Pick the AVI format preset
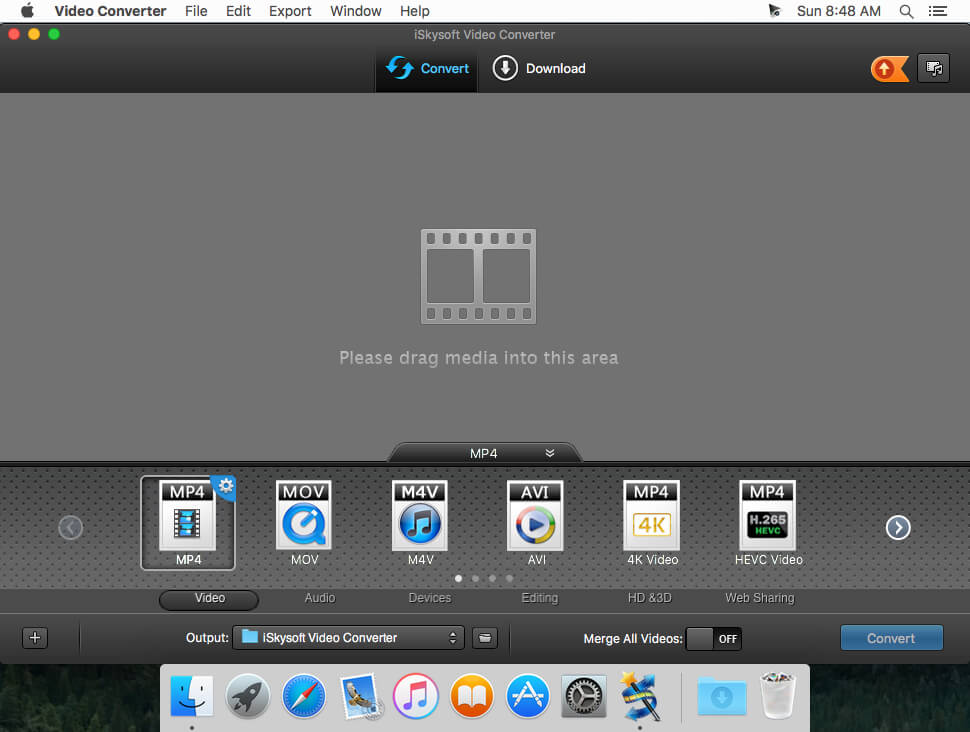 536,522
